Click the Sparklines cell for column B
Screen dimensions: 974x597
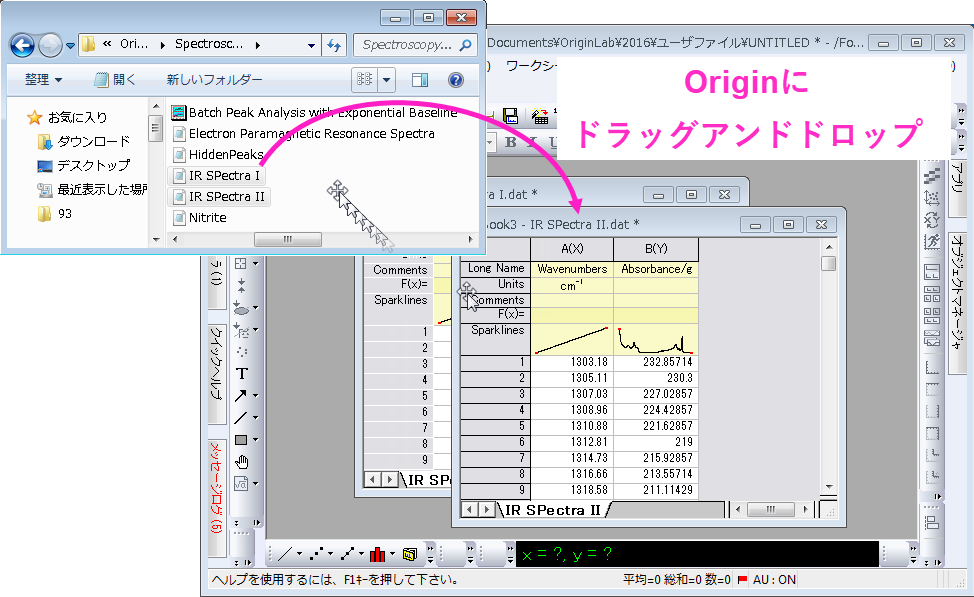click(x=656, y=339)
